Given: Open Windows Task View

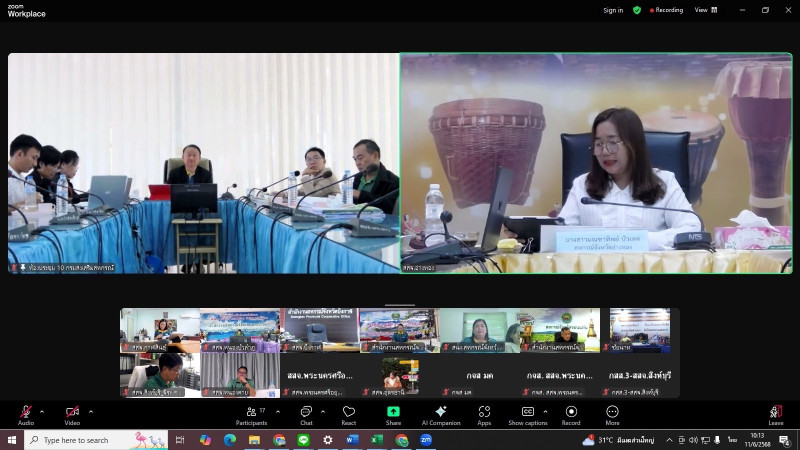Looking at the screenshot, I should (x=180, y=440).
